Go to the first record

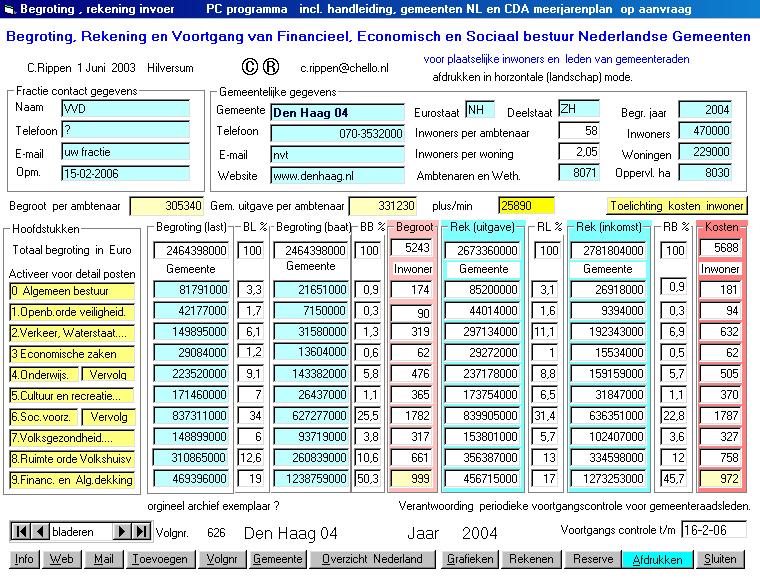coord(20,531)
